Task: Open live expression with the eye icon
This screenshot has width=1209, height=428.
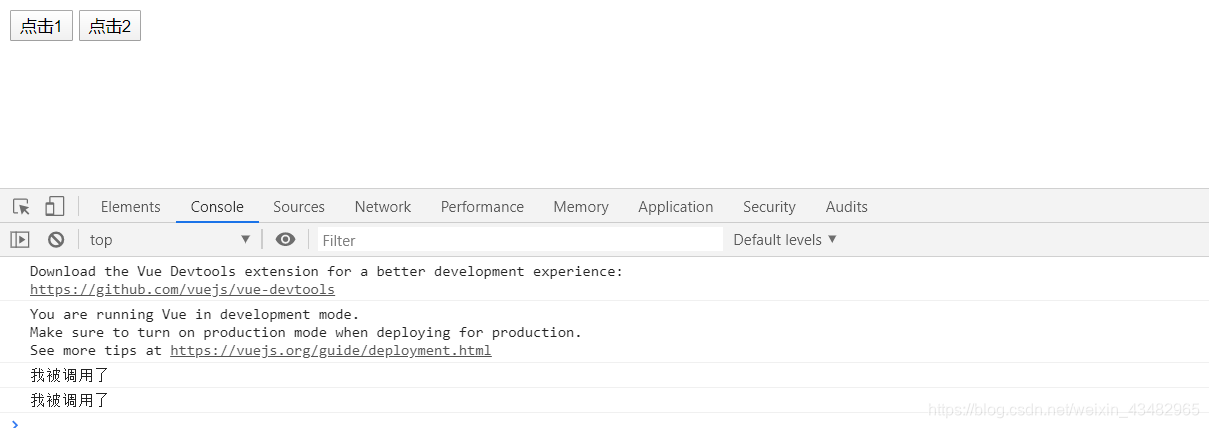Action: [286, 240]
